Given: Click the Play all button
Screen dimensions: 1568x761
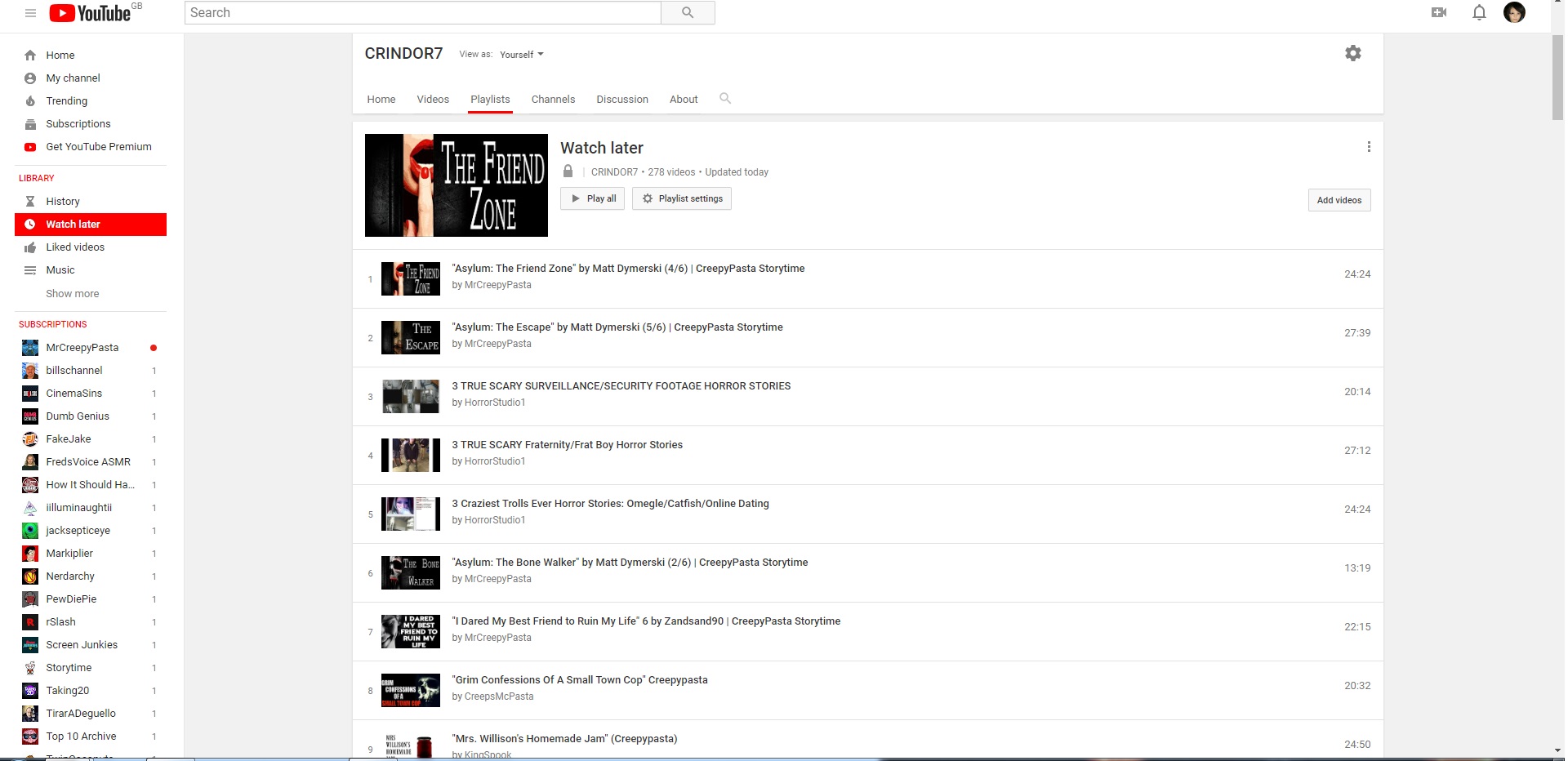Looking at the screenshot, I should tap(592, 198).
